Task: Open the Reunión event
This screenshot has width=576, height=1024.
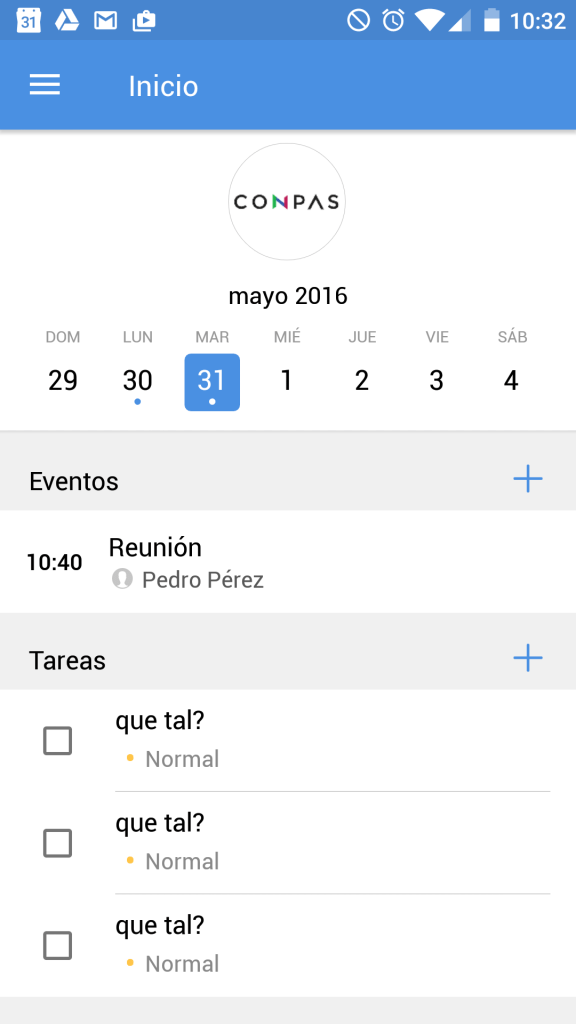Action: click(x=156, y=548)
